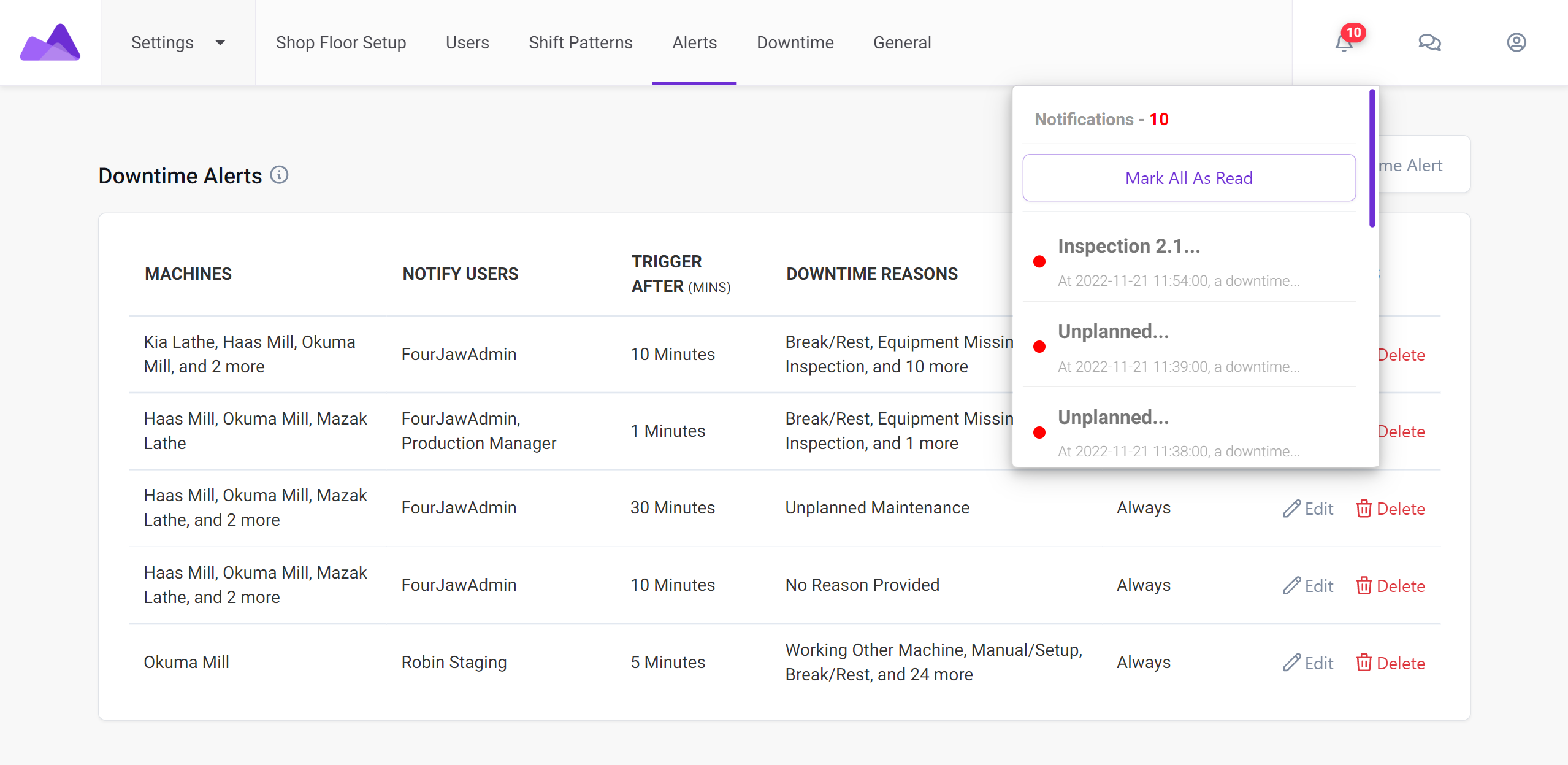This screenshot has height=765, width=1568.
Task: Open the Unplanned notification from 11:39:00
Action: (x=1189, y=347)
